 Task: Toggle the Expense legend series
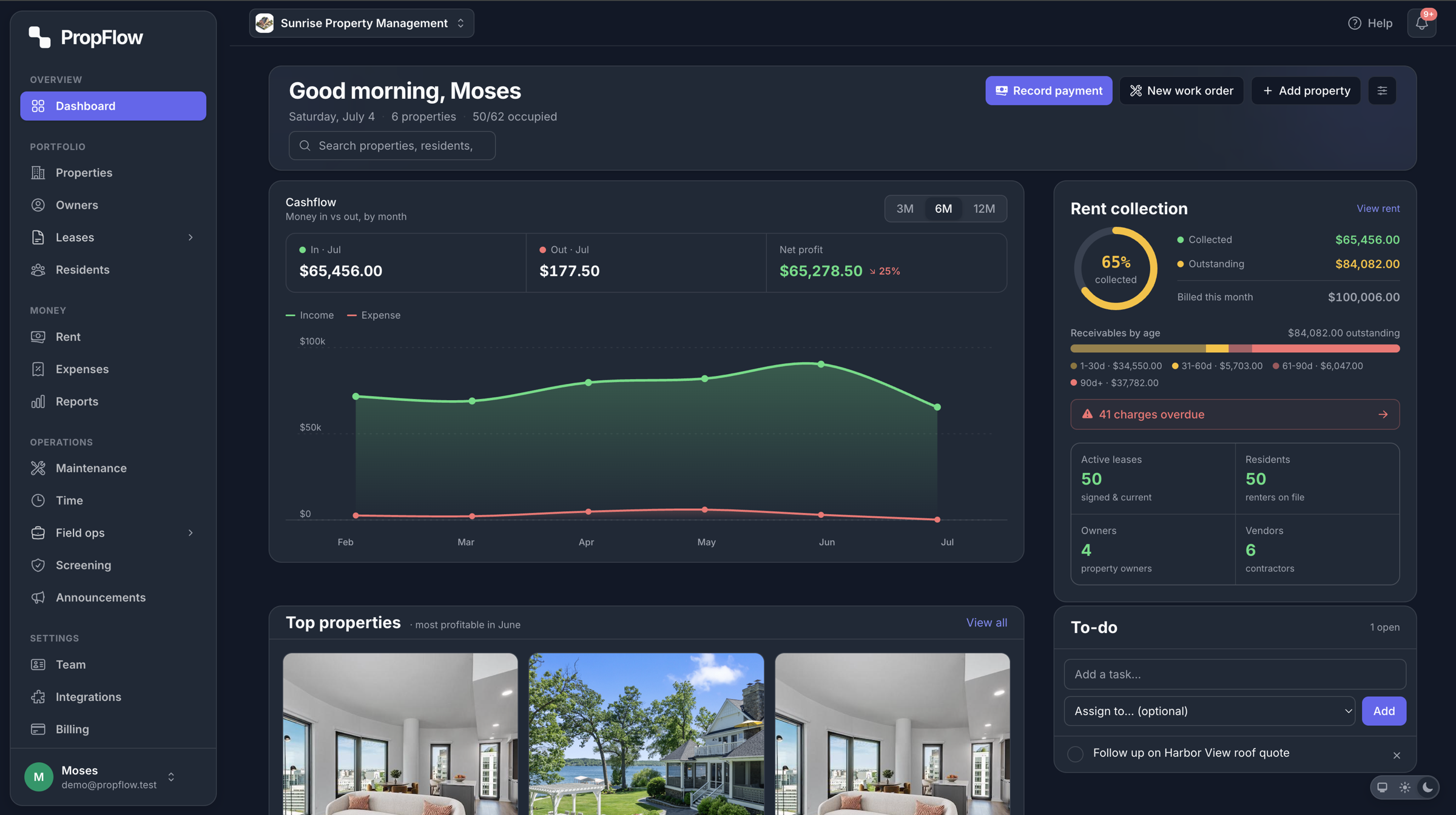374,315
